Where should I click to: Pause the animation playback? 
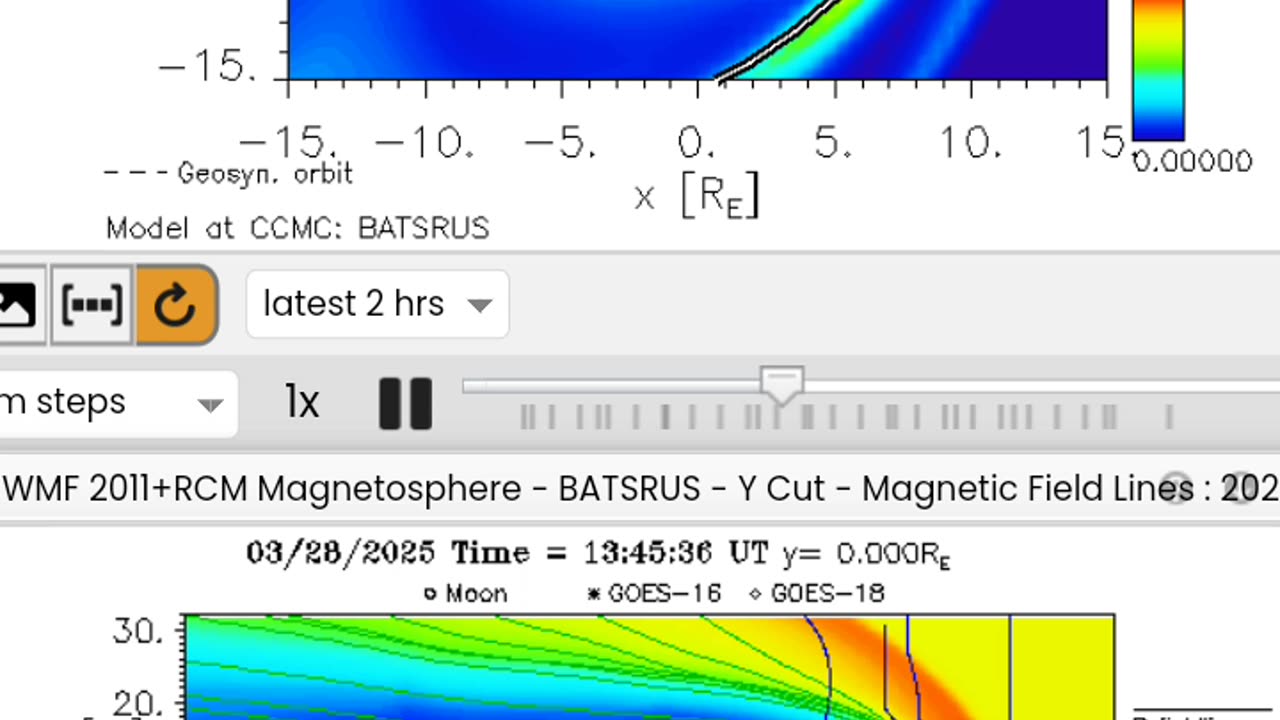click(405, 404)
